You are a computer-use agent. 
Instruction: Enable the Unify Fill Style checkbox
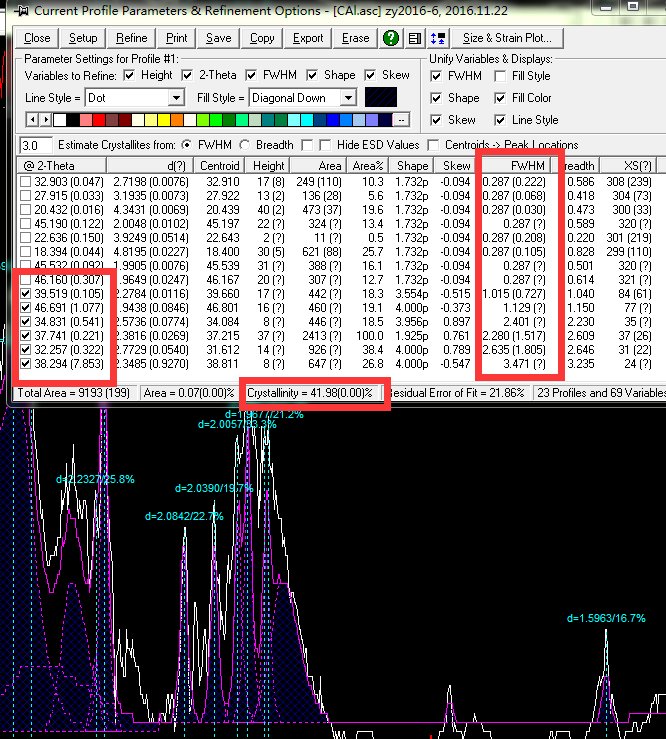[x=500, y=76]
